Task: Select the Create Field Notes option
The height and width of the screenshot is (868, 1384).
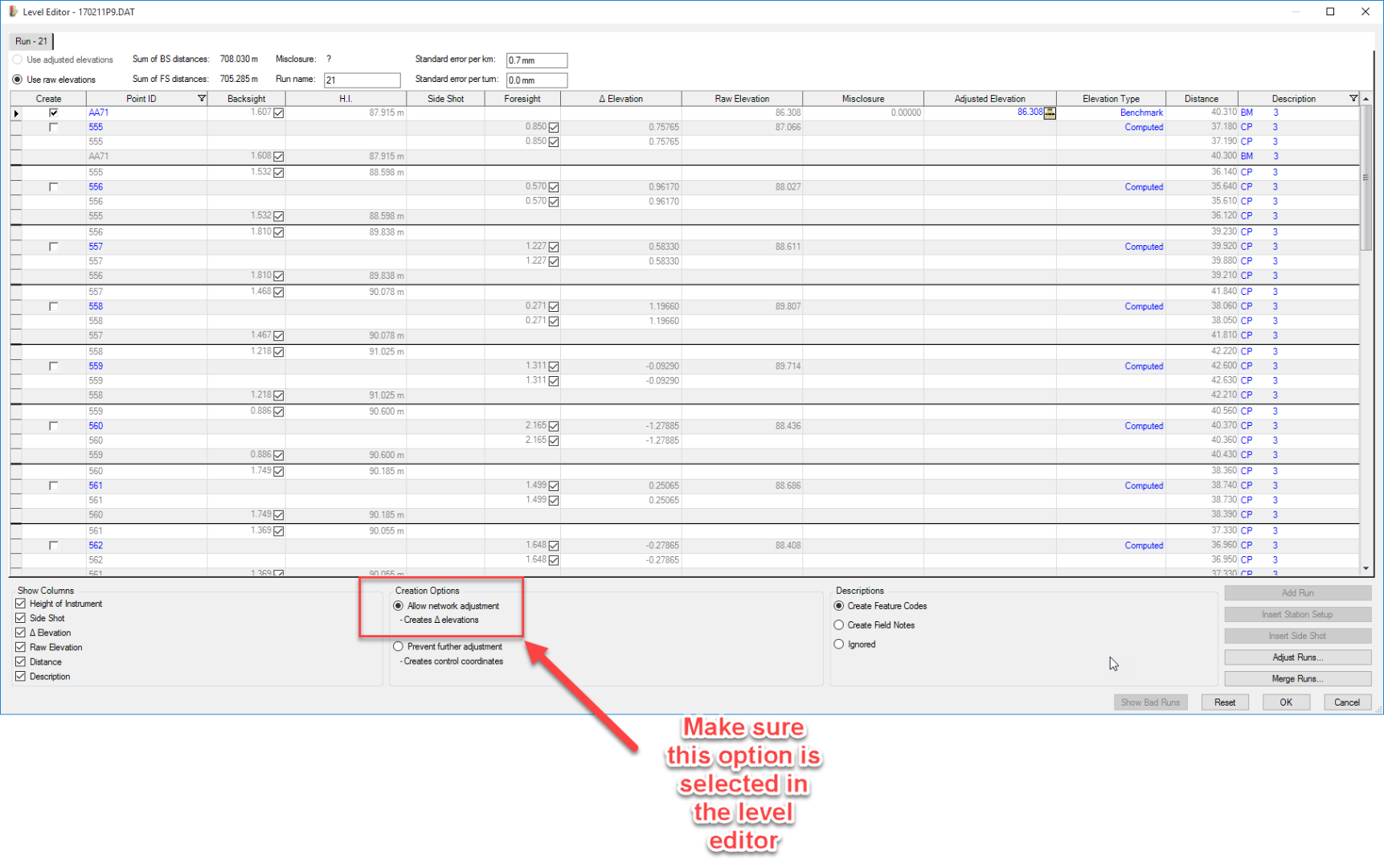Action: tap(838, 624)
